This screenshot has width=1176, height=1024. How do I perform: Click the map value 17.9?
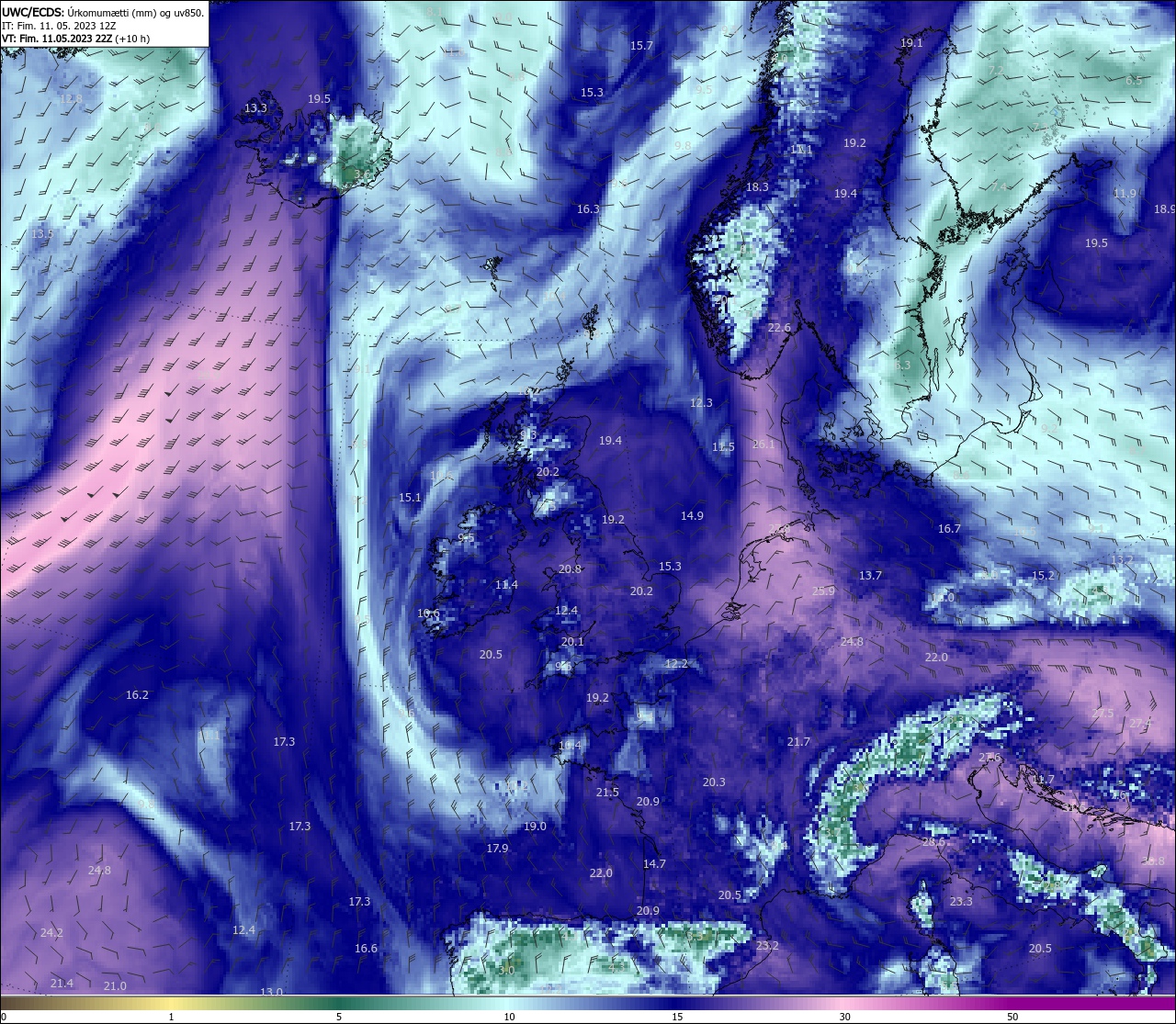coord(497,848)
